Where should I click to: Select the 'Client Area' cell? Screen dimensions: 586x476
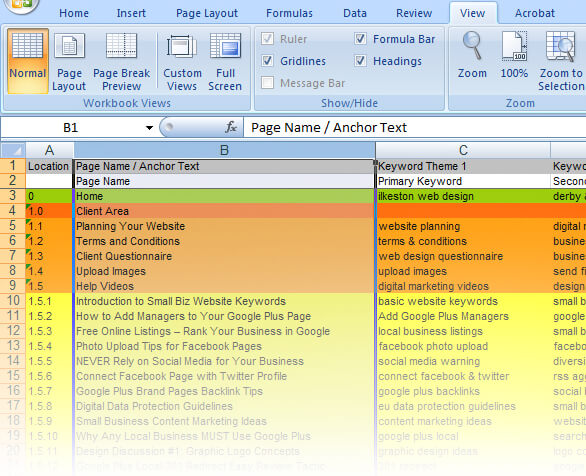(224, 211)
